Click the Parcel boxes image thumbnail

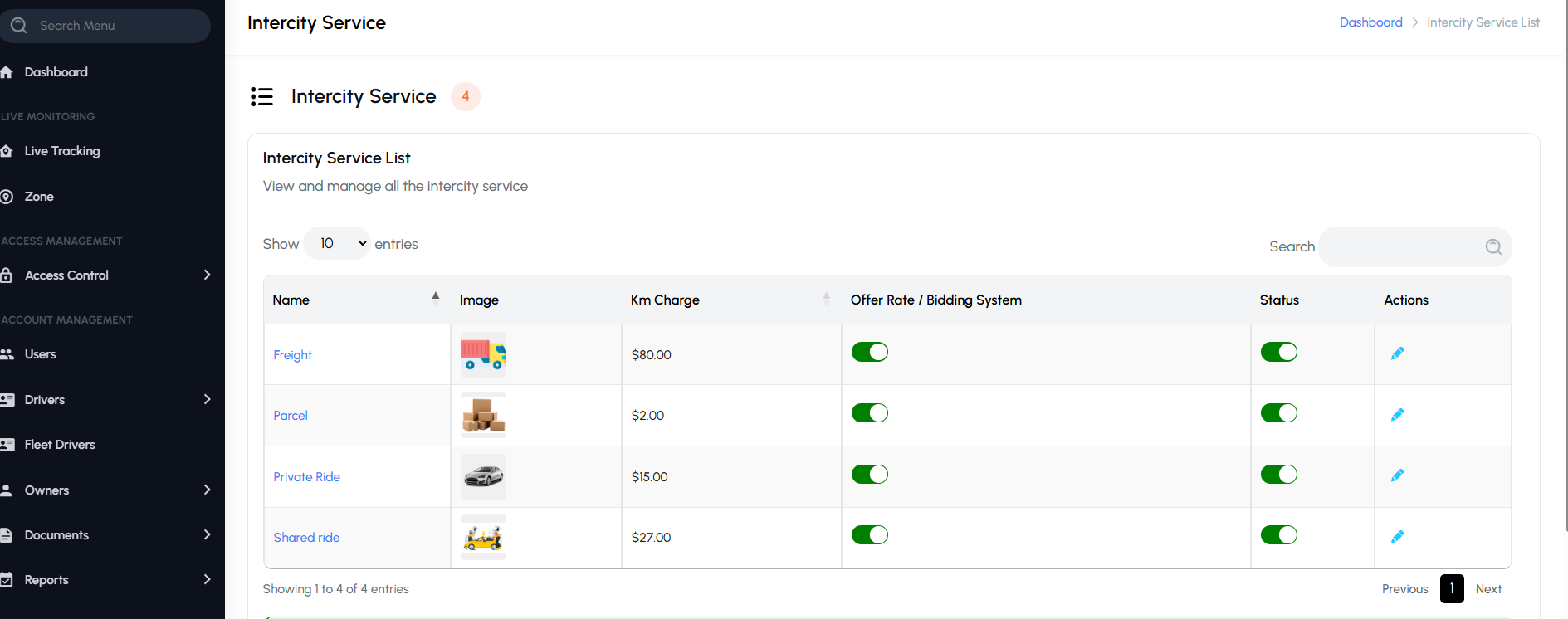tap(483, 415)
